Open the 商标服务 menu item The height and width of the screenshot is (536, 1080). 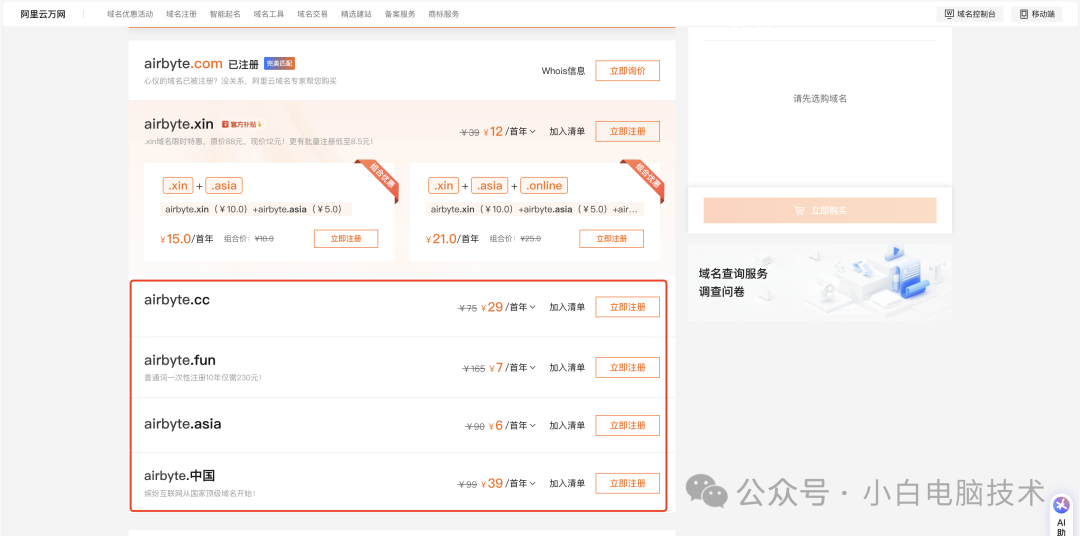click(444, 14)
